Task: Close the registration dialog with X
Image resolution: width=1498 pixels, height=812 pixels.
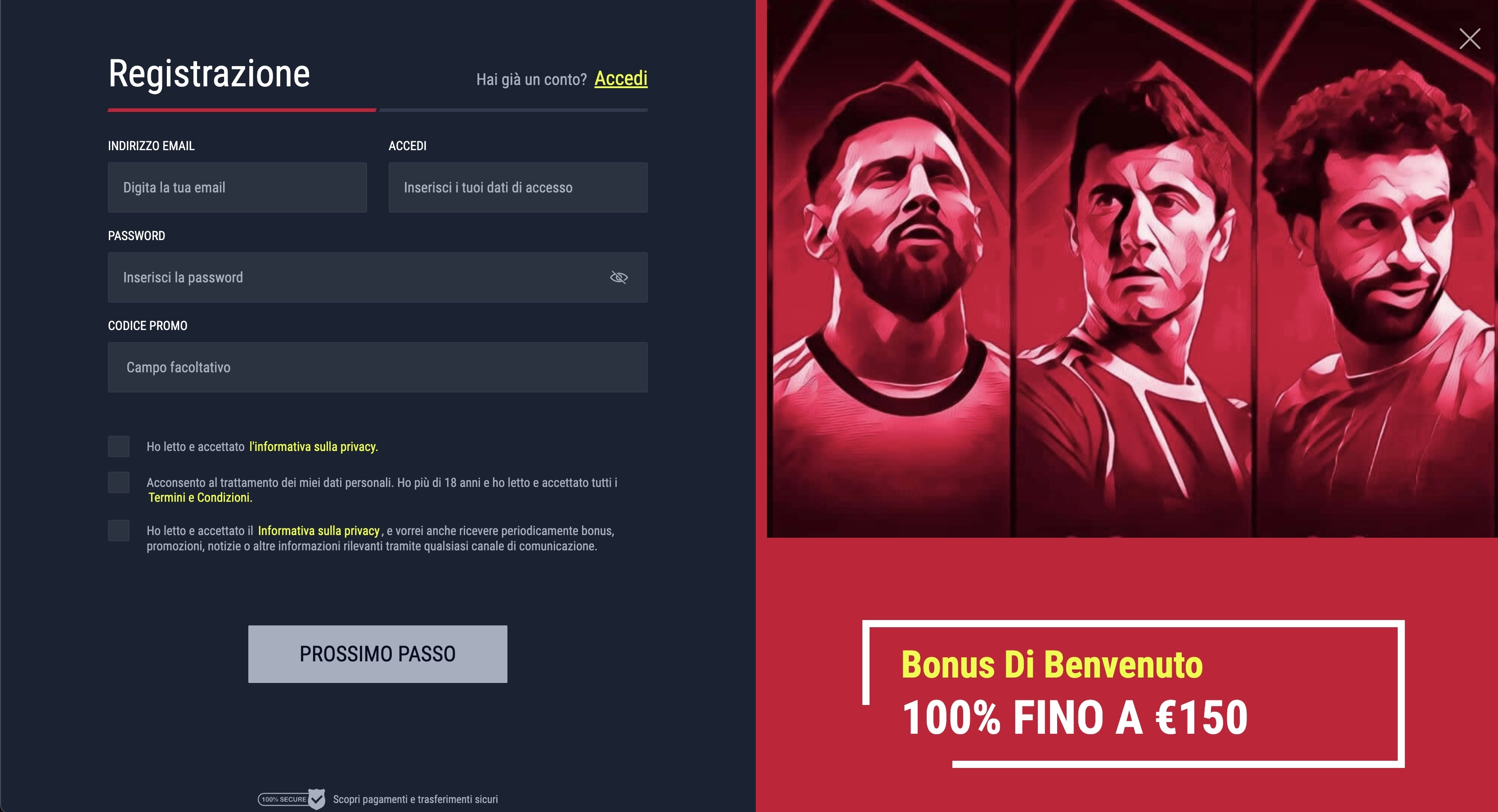Action: [x=1470, y=39]
